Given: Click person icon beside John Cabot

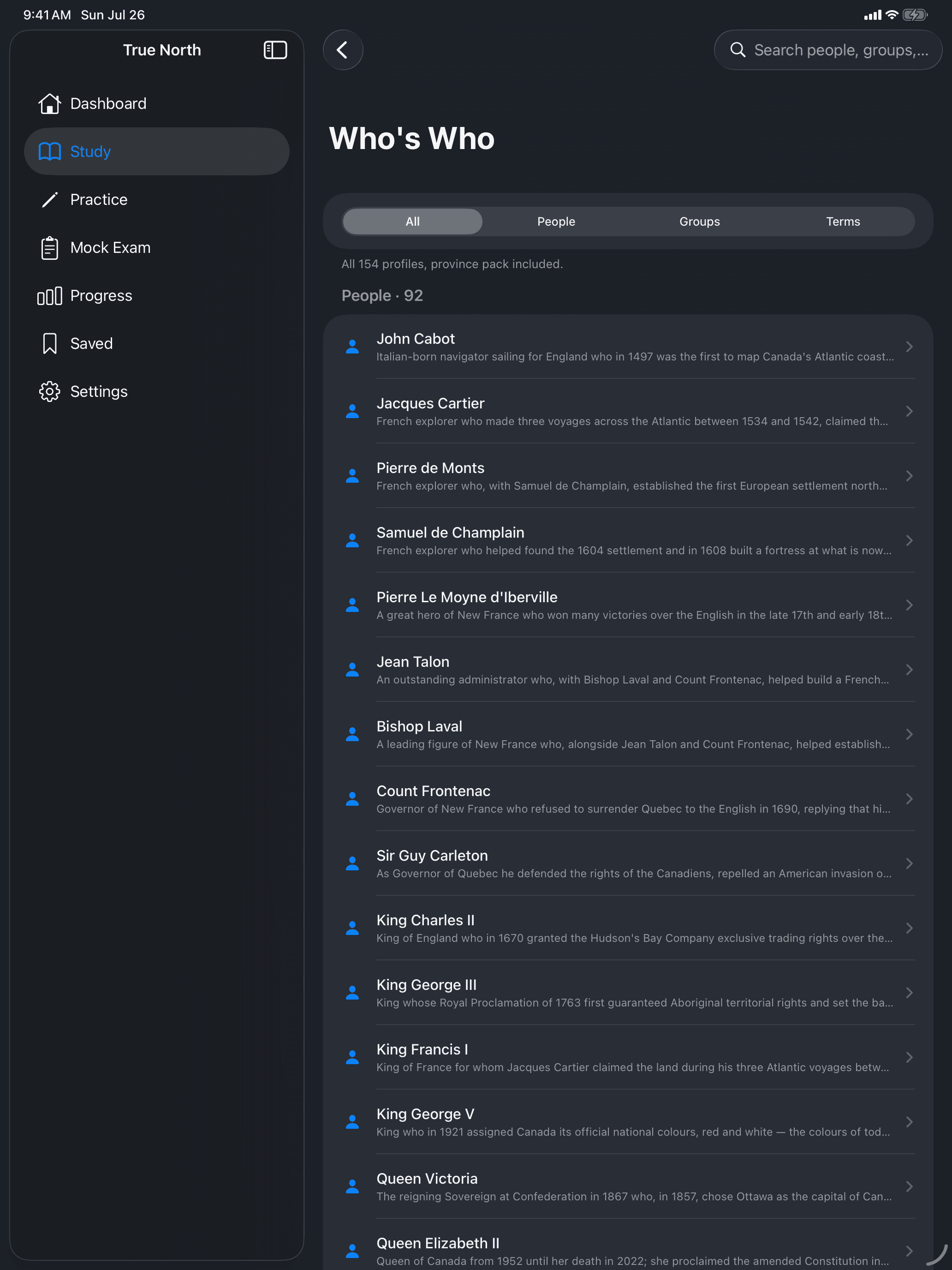Looking at the screenshot, I should pyautogui.click(x=352, y=346).
